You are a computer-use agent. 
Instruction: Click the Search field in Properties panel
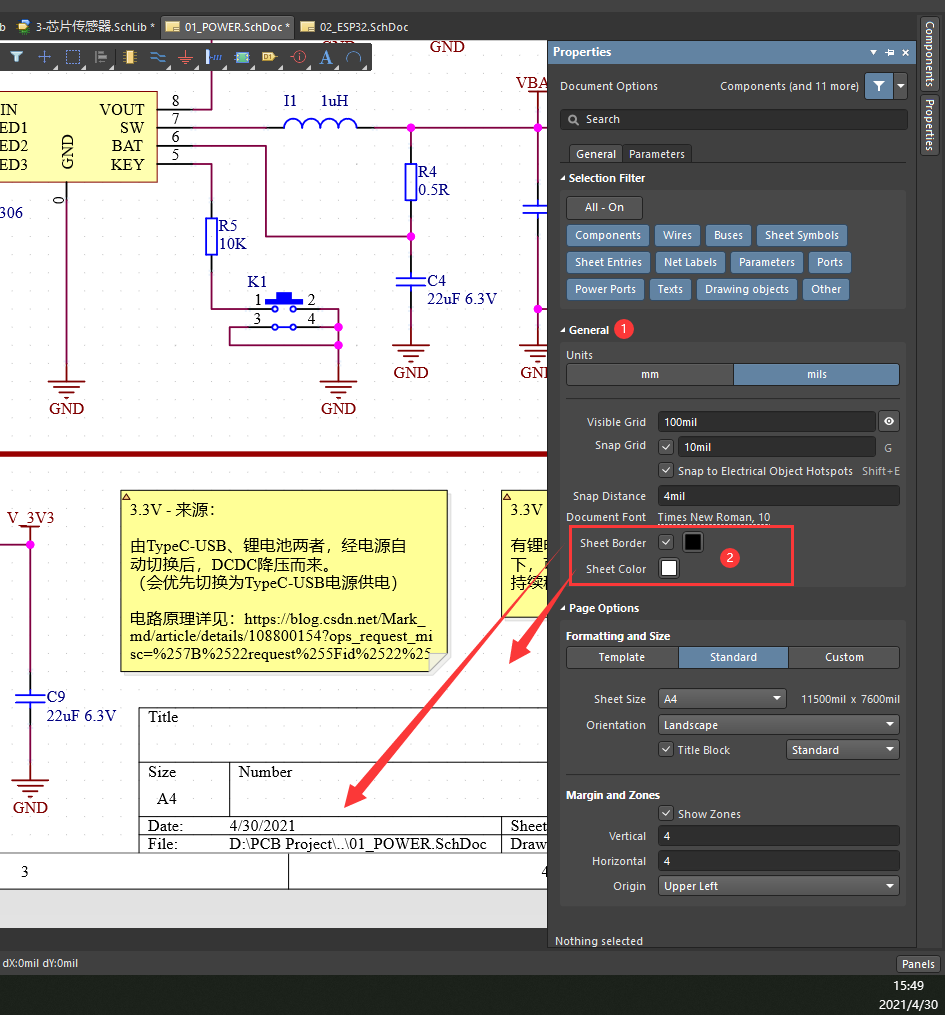733,119
